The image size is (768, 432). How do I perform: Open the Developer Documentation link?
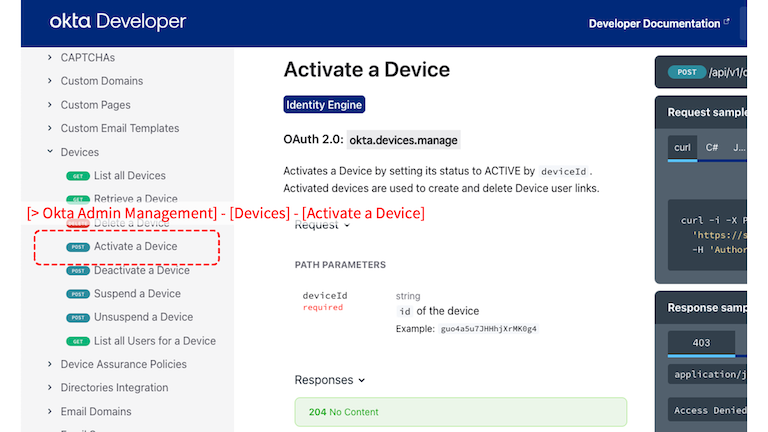coord(654,23)
